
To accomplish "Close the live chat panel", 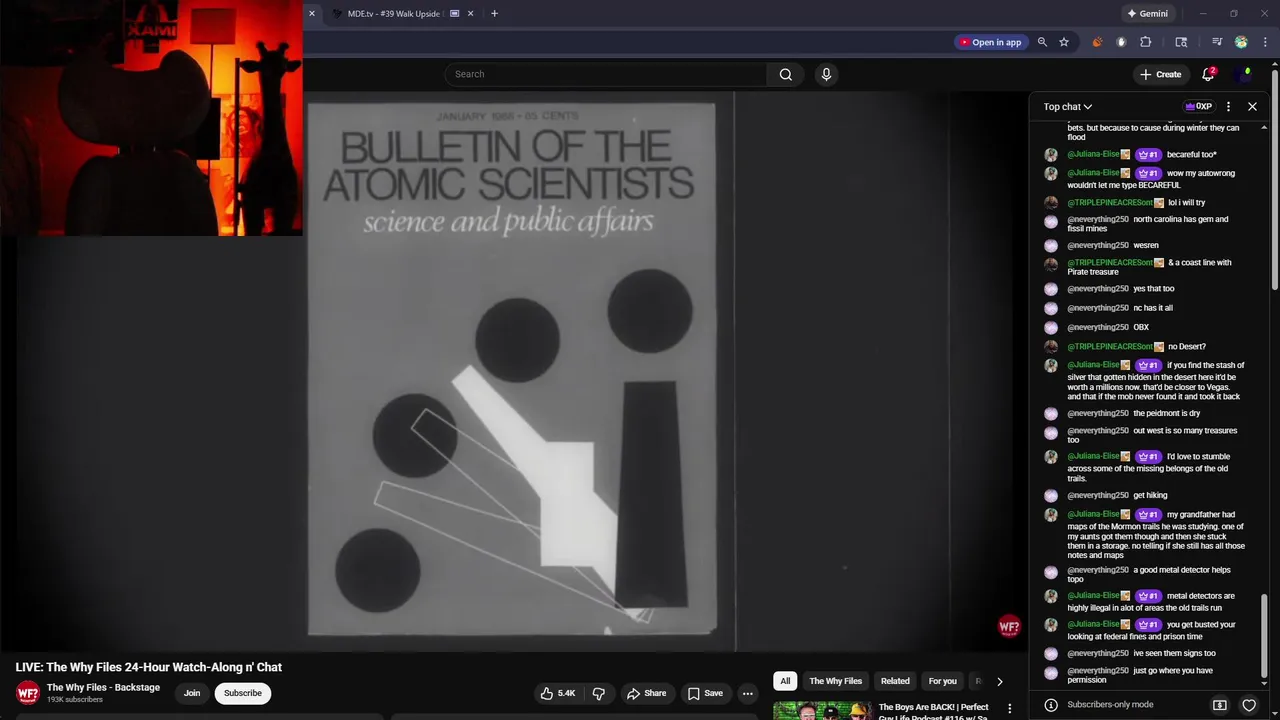I will click(1252, 106).
